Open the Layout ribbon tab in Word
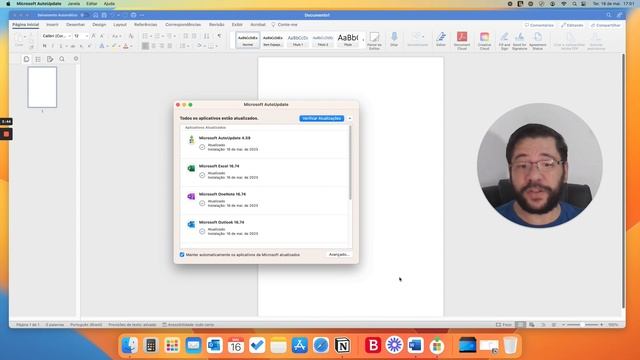The image size is (640, 360). pyautogui.click(x=120, y=25)
